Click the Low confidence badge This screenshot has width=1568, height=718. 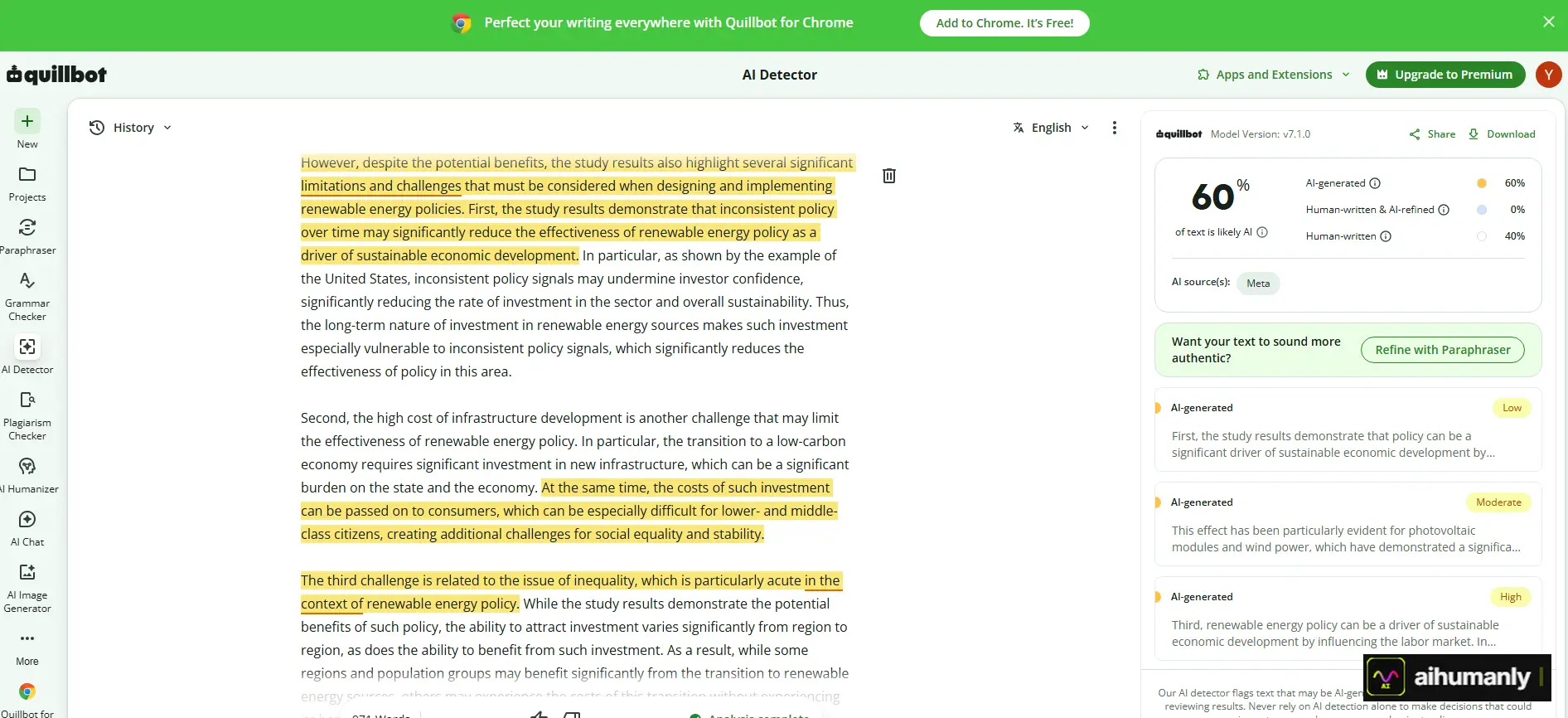click(1512, 408)
